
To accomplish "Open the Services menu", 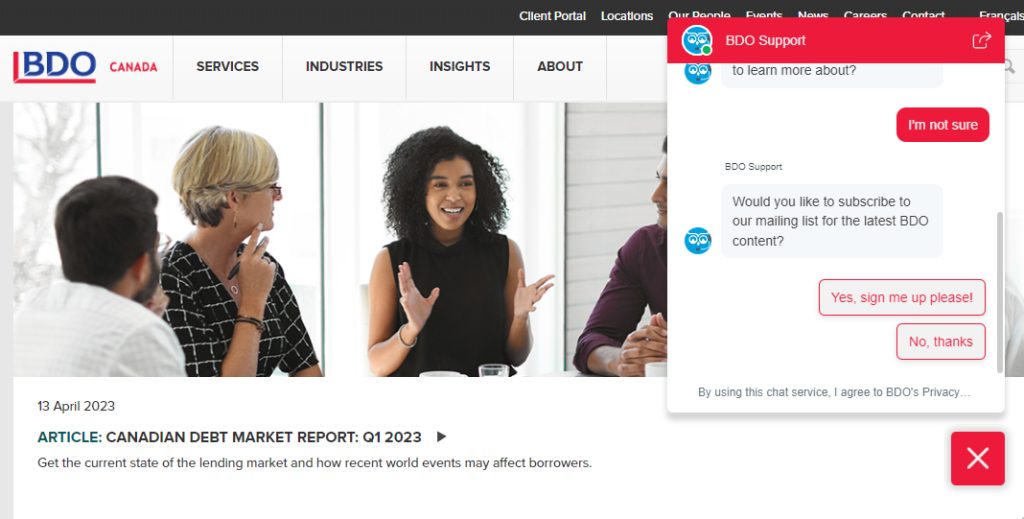I will [227, 67].
